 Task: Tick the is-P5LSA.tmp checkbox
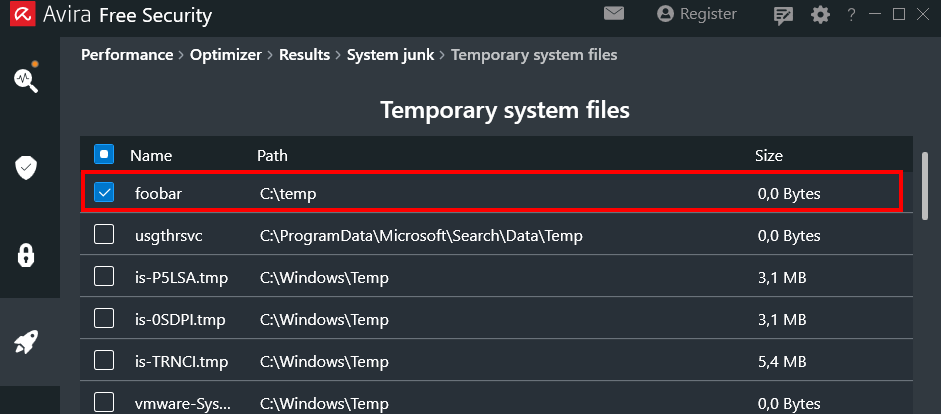[x=104, y=277]
